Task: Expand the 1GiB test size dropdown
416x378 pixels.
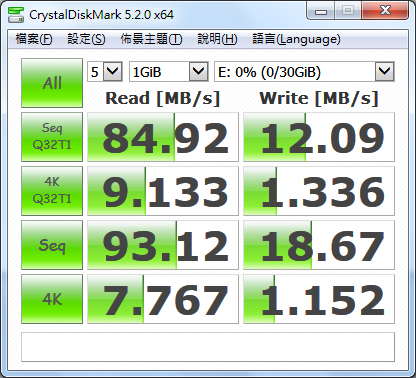Action: 198,71
